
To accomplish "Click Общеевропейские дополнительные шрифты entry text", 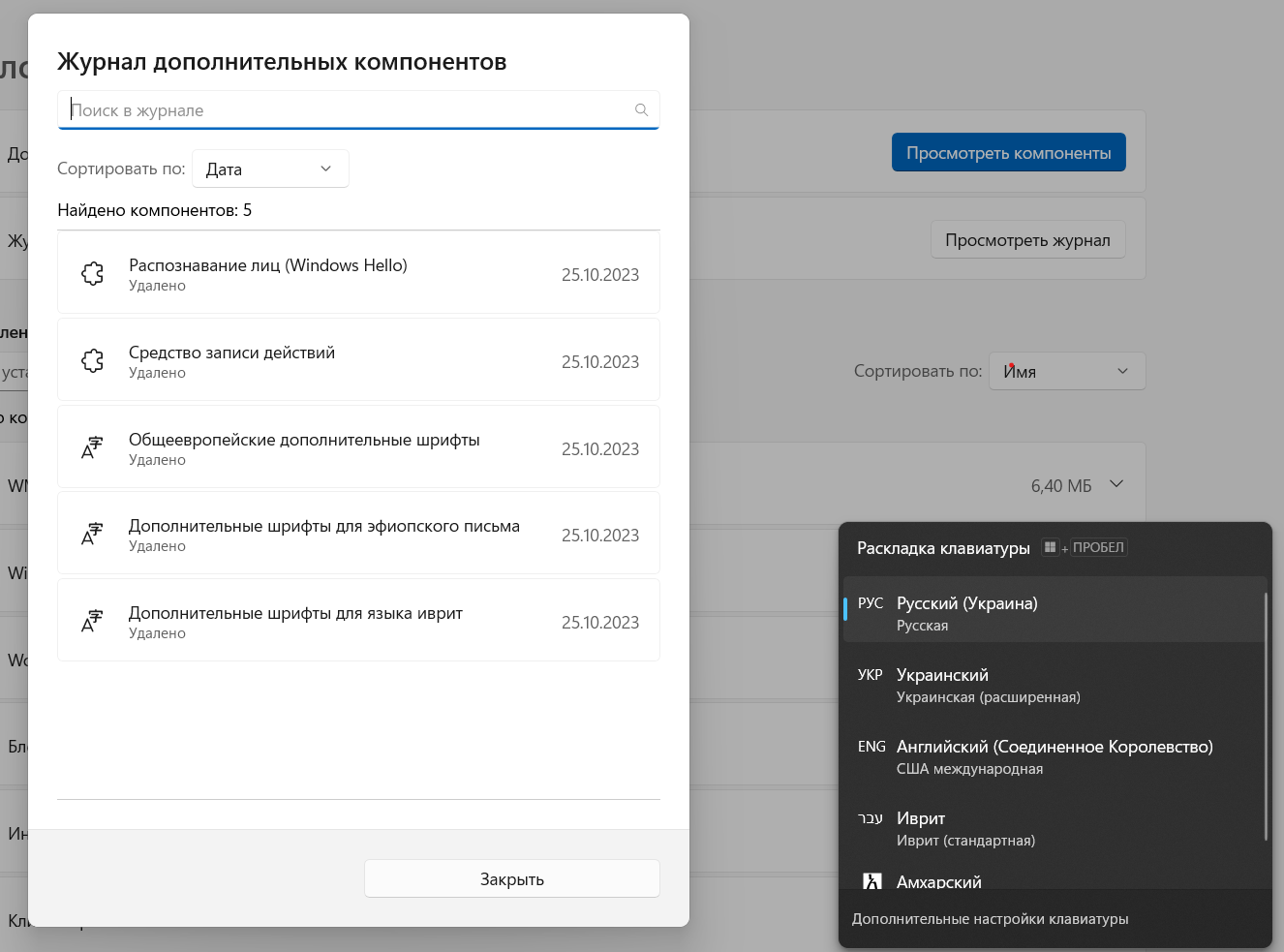I will tap(304, 440).
